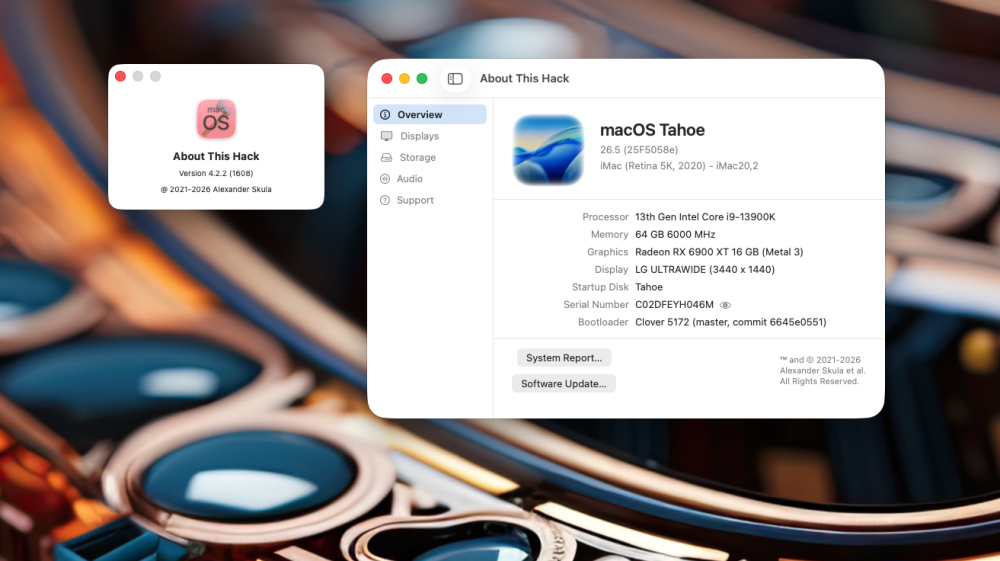Close the main About This Hack window

coord(386,78)
